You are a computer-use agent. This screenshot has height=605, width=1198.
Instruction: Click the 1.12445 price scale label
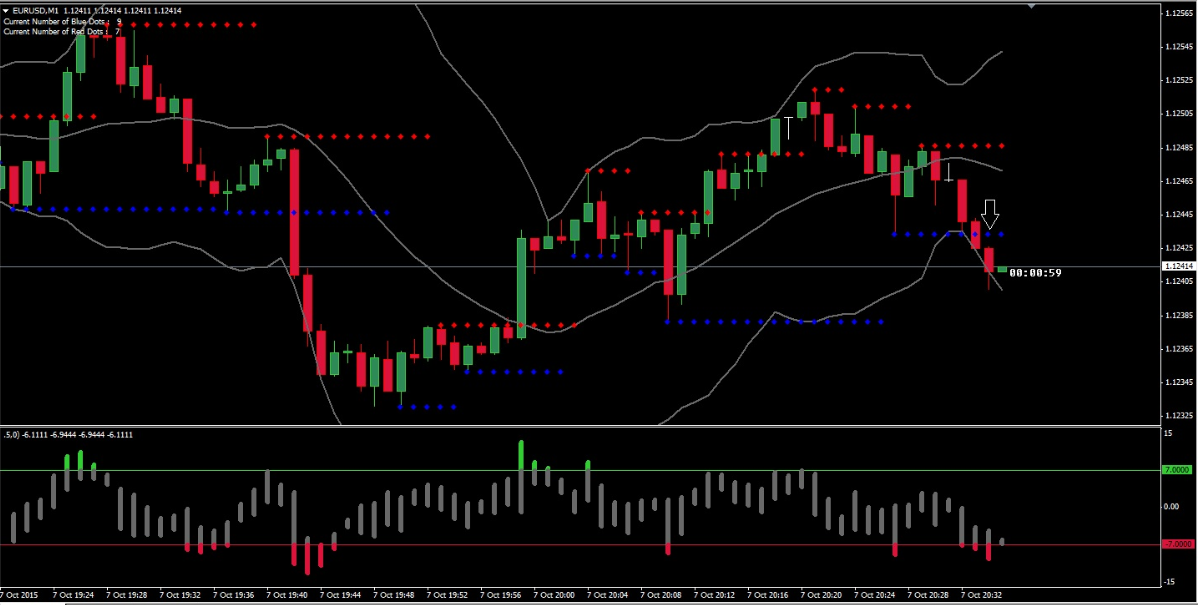1179,215
